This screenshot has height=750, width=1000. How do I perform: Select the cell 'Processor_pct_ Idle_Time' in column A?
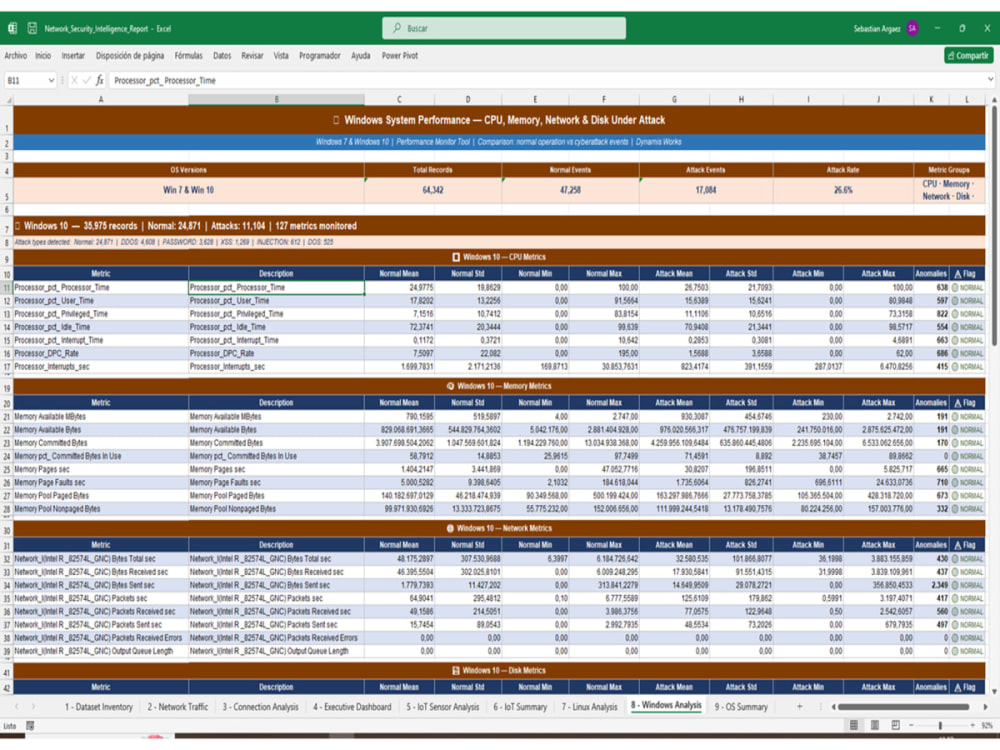click(x=101, y=327)
